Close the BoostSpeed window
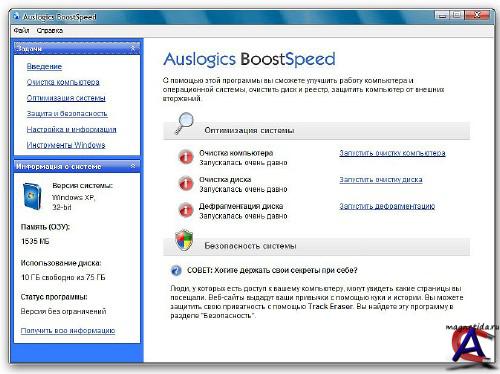Screen dimensions: 500x374 coord(477,15)
